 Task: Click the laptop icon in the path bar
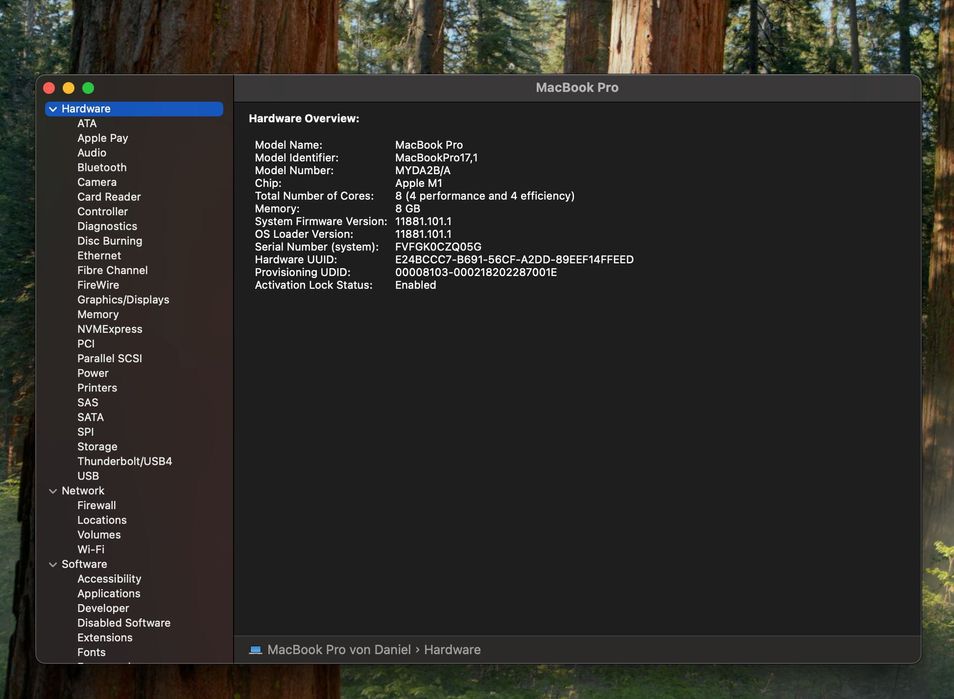(x=256, y=650)
